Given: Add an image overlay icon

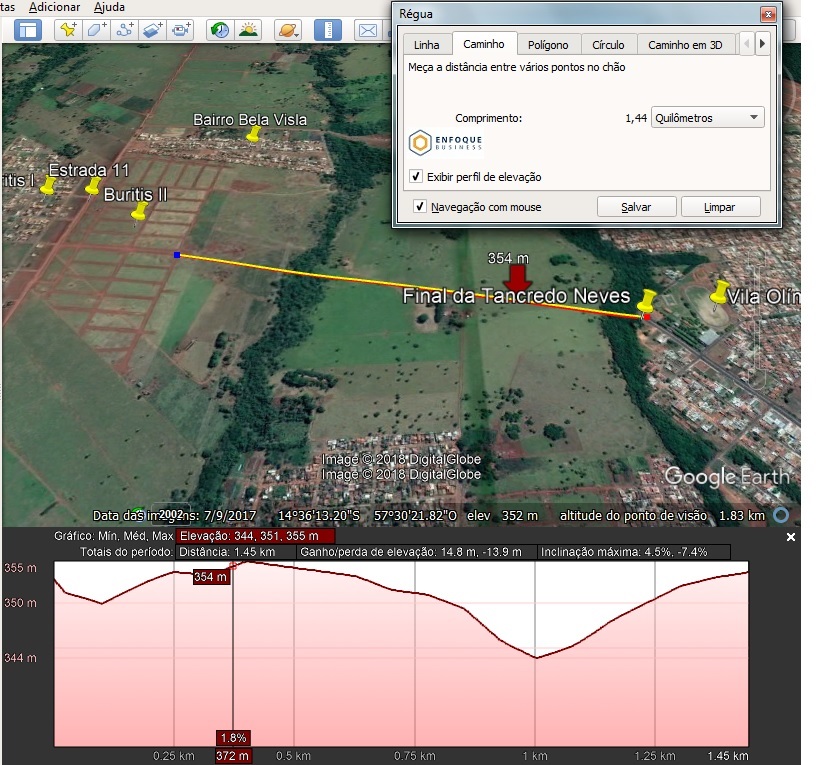Looking at the screenshot, I should click(152, 30).
